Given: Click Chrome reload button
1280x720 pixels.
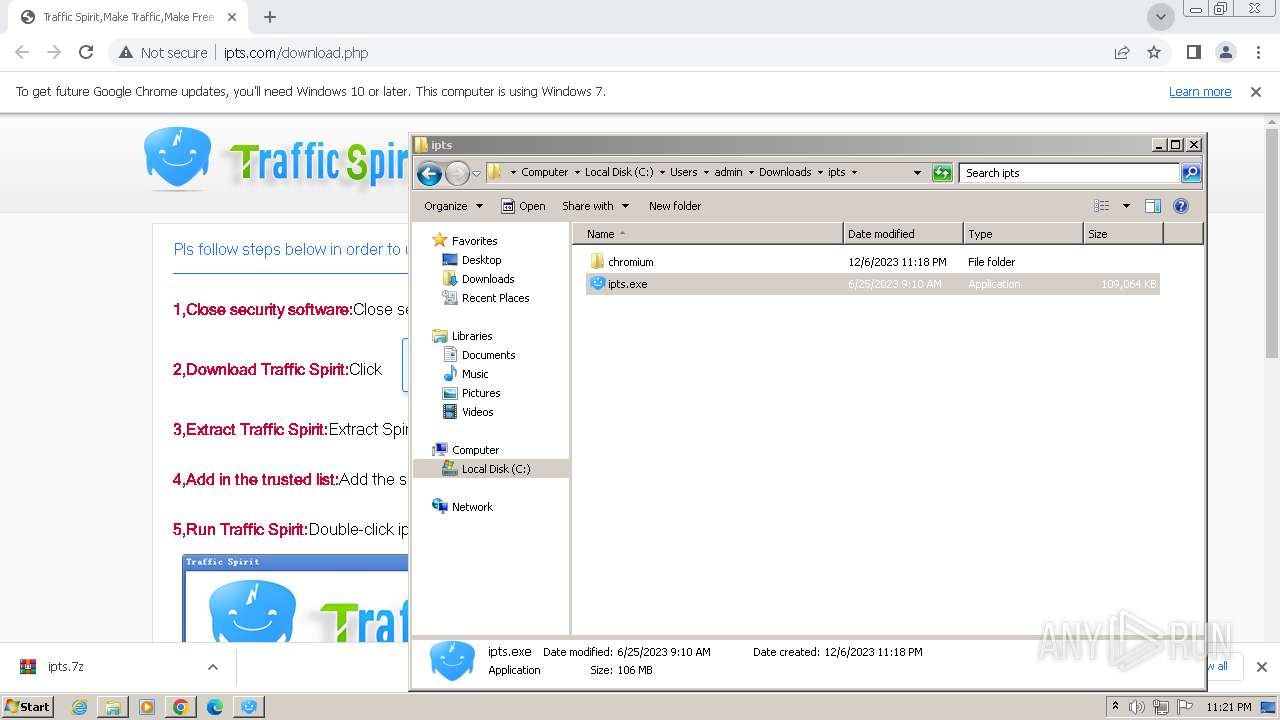Looking at the screenshot, I should (86, 53).
